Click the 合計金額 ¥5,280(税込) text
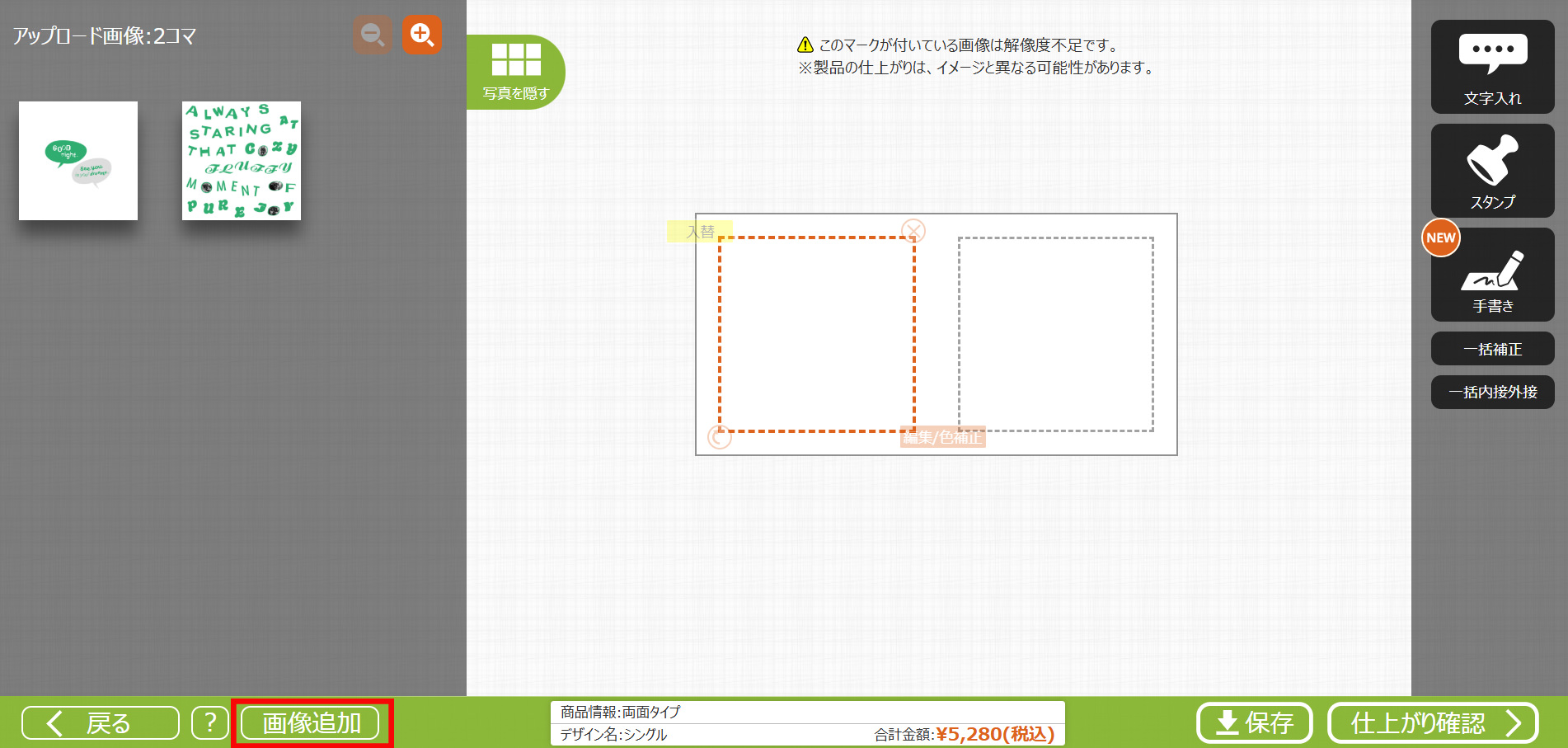This screenshot has width=1568, height=748. point(965,734)
